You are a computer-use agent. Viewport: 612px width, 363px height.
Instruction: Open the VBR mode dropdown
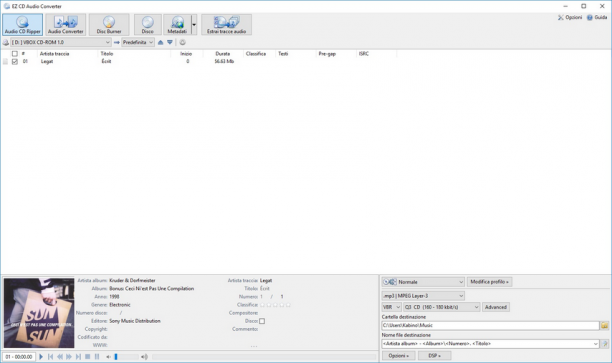tap(391, 307)
